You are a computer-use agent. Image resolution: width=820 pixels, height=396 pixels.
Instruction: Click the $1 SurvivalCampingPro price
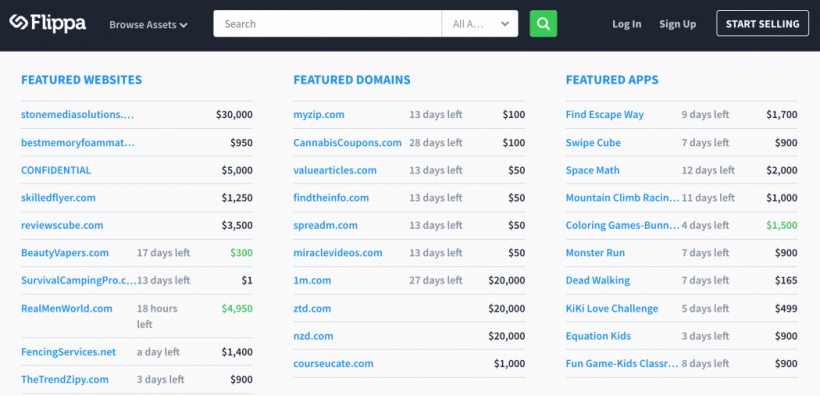247,280
